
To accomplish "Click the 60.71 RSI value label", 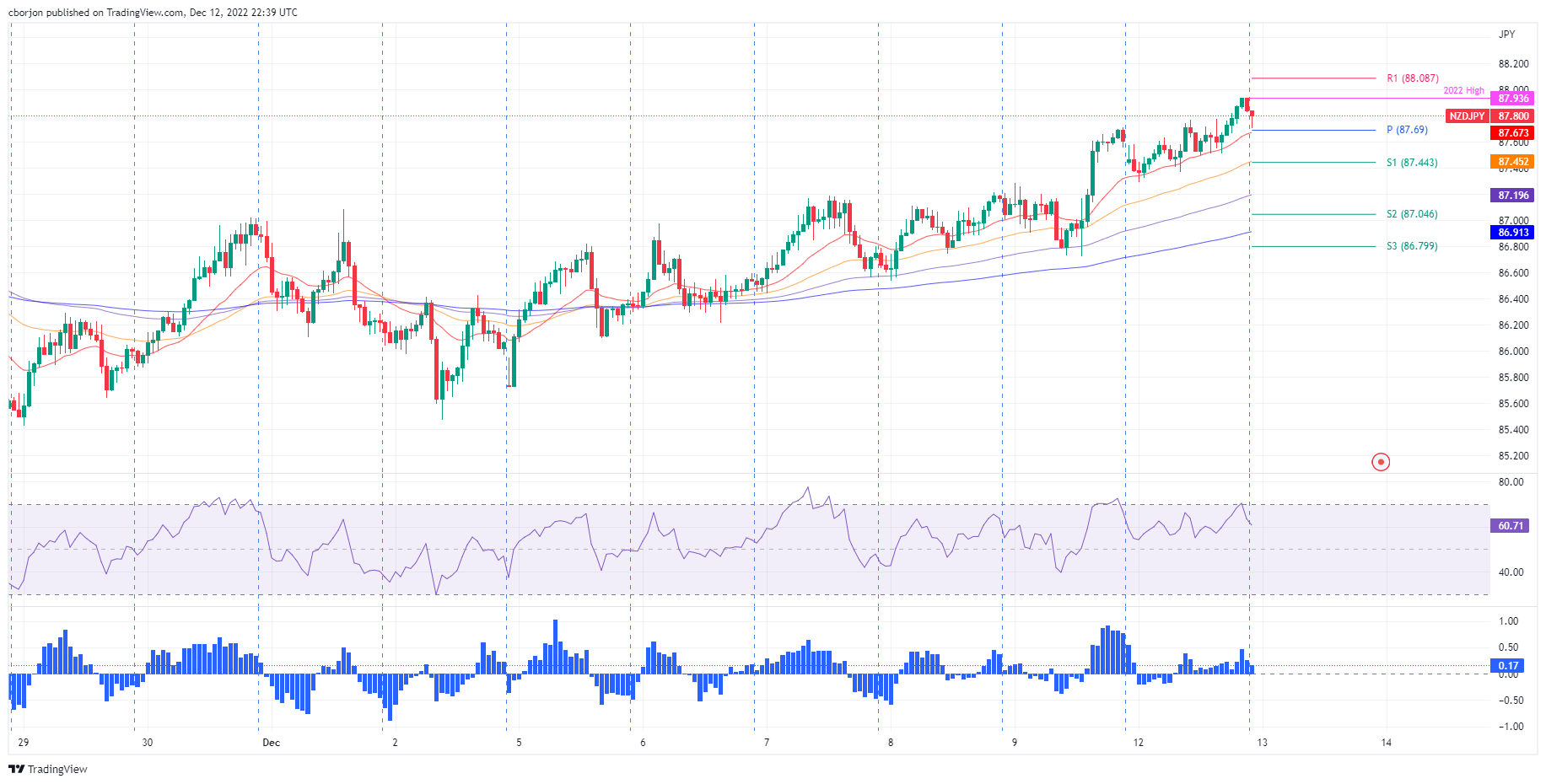I will tap(1511, 526).
